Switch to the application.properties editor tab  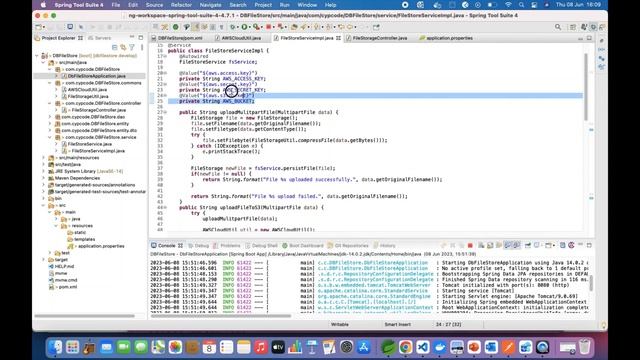tap(449, 38)
